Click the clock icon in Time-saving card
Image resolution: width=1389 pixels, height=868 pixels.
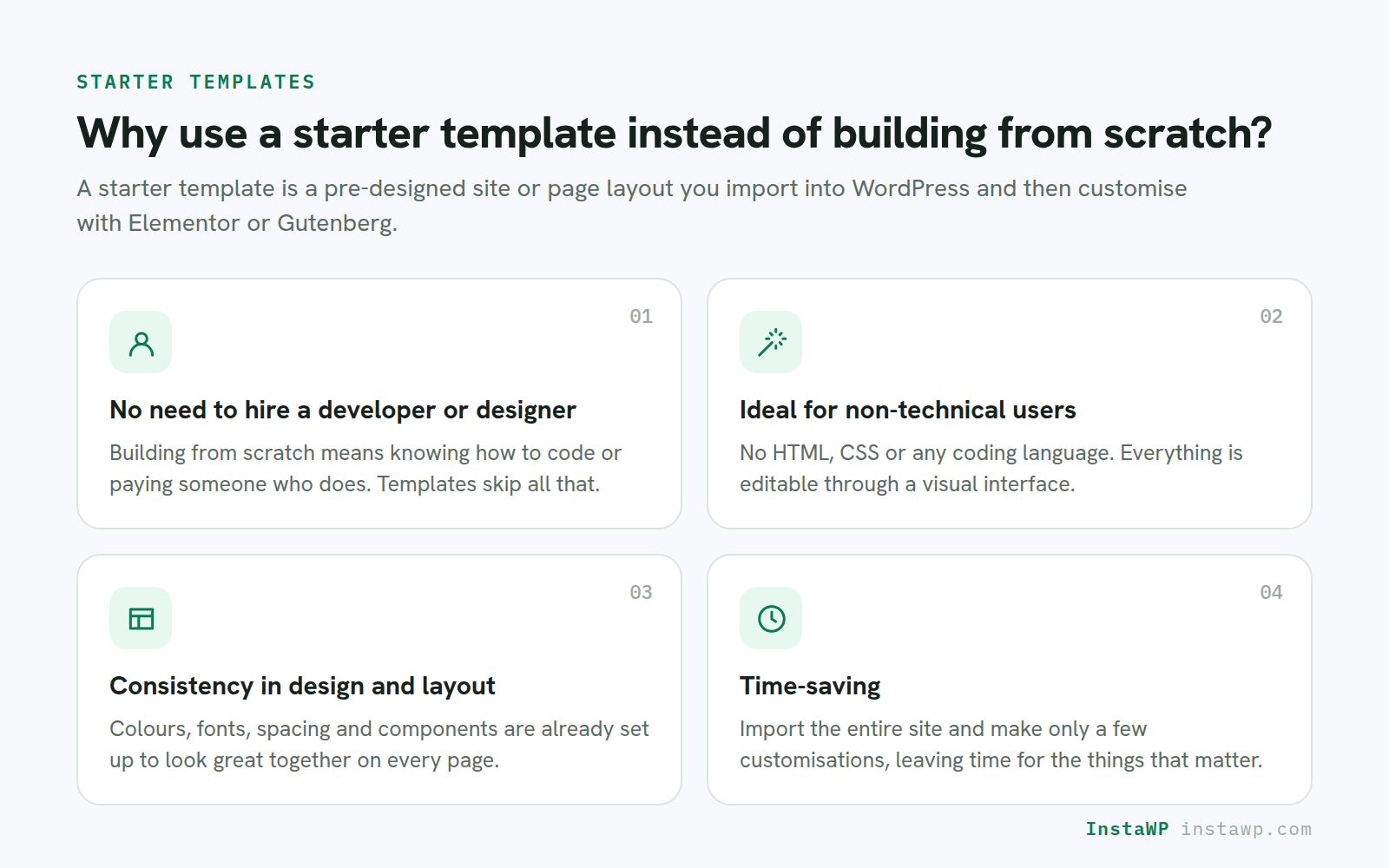(x=771, y=618)
